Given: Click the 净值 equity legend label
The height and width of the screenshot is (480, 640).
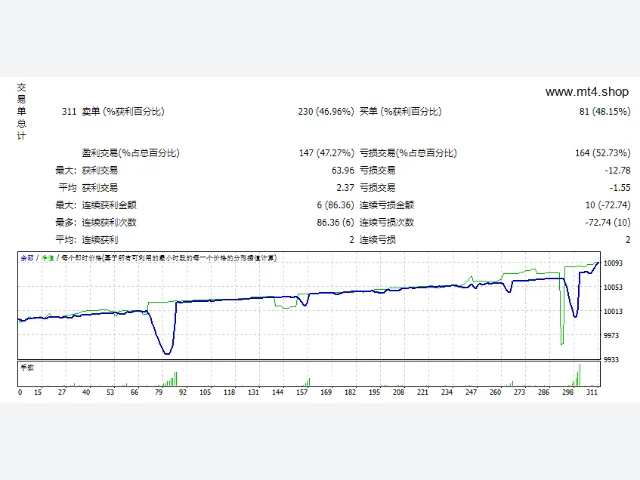Looking at the screenshot, I should tap(47, 258).
